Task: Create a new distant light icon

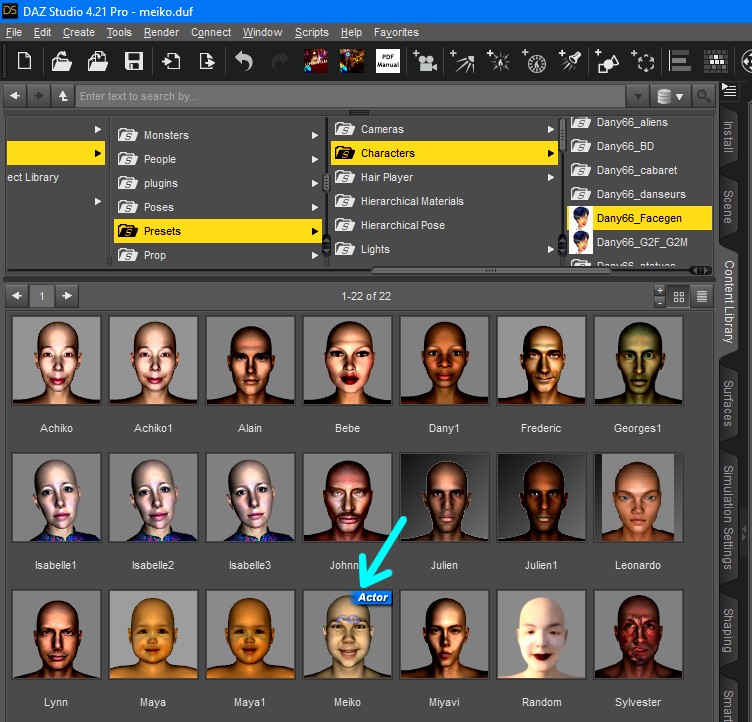Action: 535,61
